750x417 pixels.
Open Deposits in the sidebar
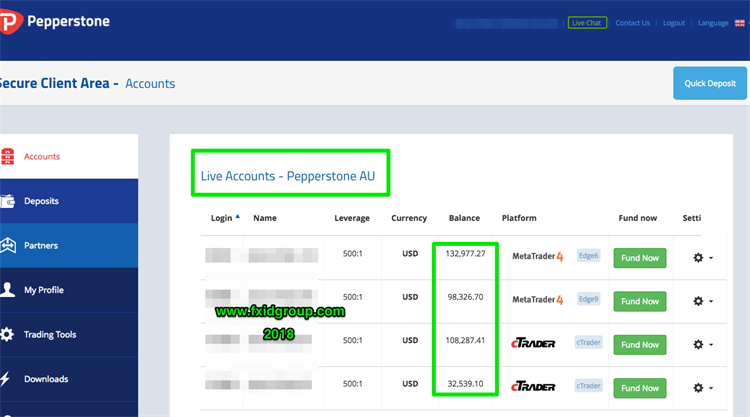click(69, 201)
